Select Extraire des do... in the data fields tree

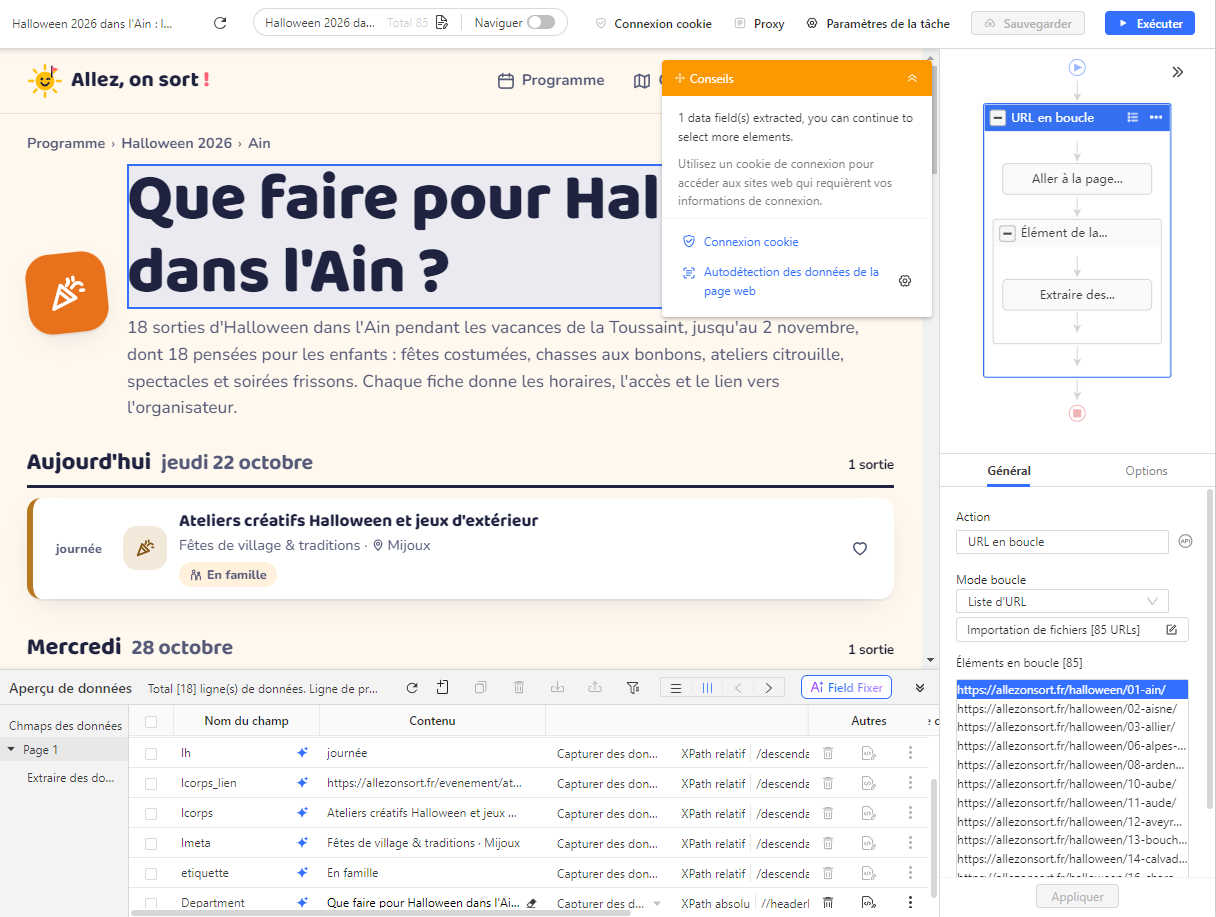click(x=70, y=778)
